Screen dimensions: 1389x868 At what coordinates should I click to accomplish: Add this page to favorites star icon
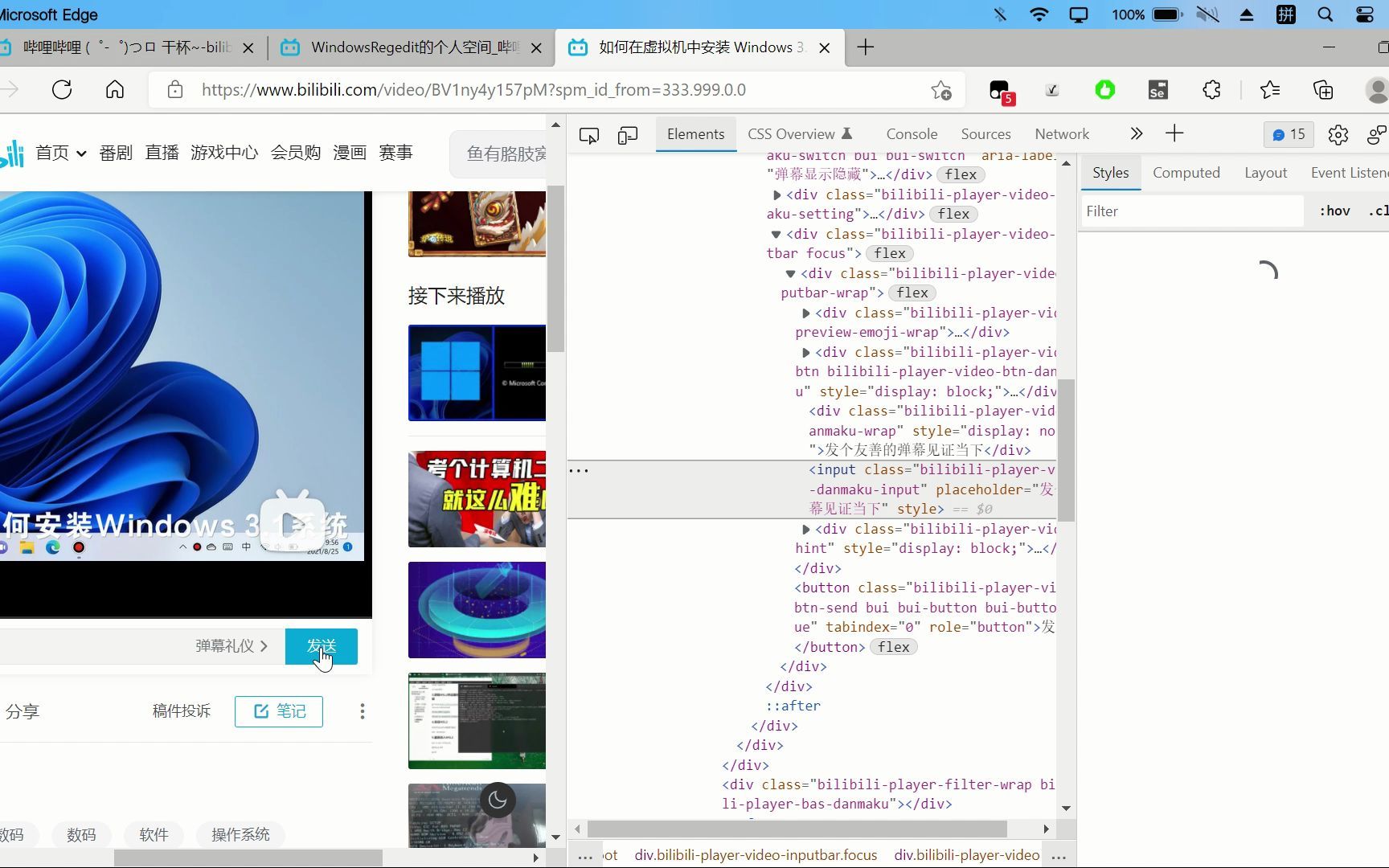(941, 90)
